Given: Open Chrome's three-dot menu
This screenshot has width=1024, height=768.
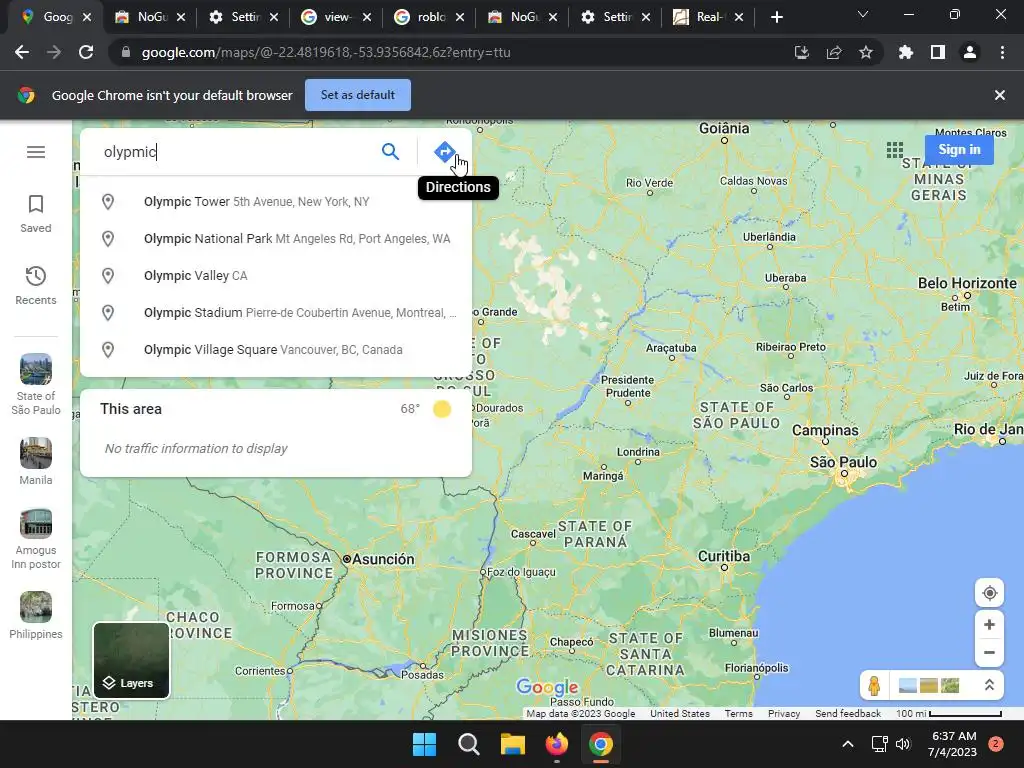Looking at the screenshot, I should (x=1002, y=52).
